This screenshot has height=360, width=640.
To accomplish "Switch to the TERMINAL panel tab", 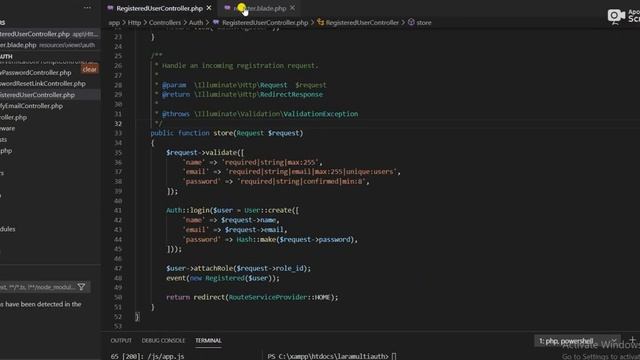I will [x=208, y=340].
